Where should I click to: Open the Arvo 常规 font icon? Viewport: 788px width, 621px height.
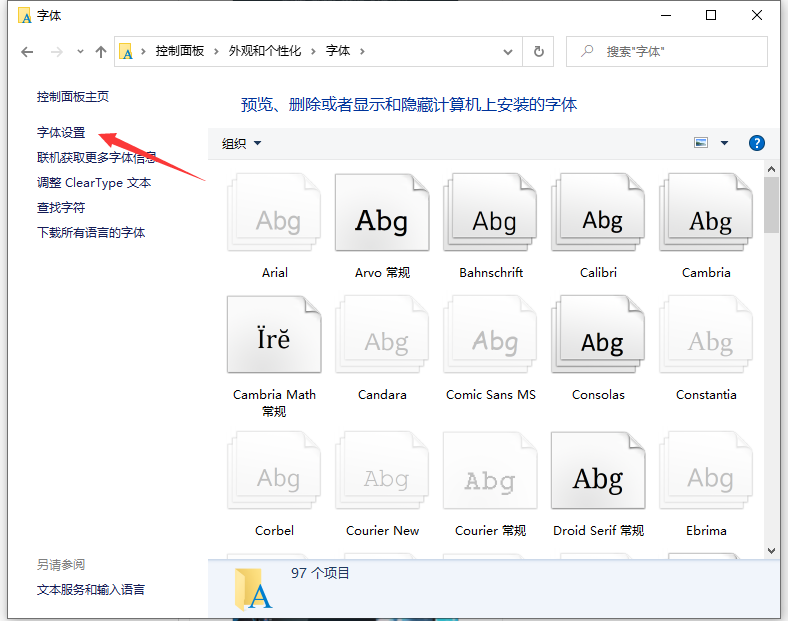382,212
